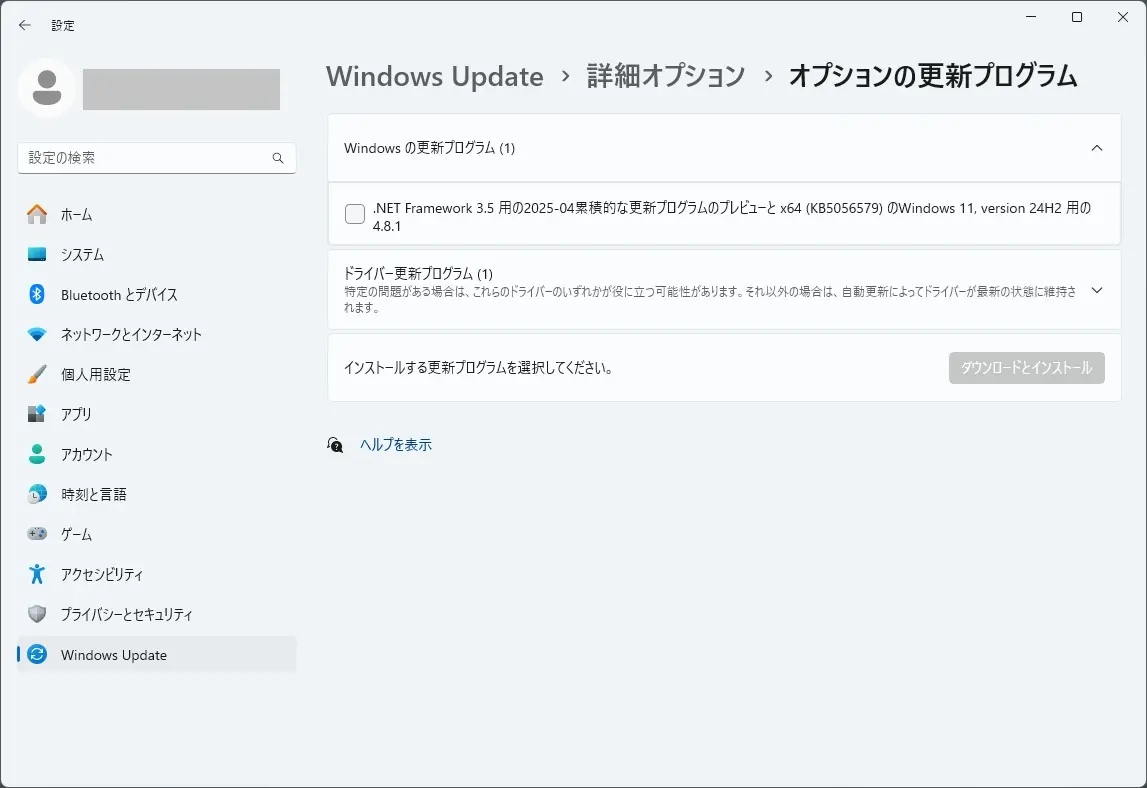Expand the ドライバー更新プログラム section chevron
Screen dimensions: 1147x788
(1097, 290)
